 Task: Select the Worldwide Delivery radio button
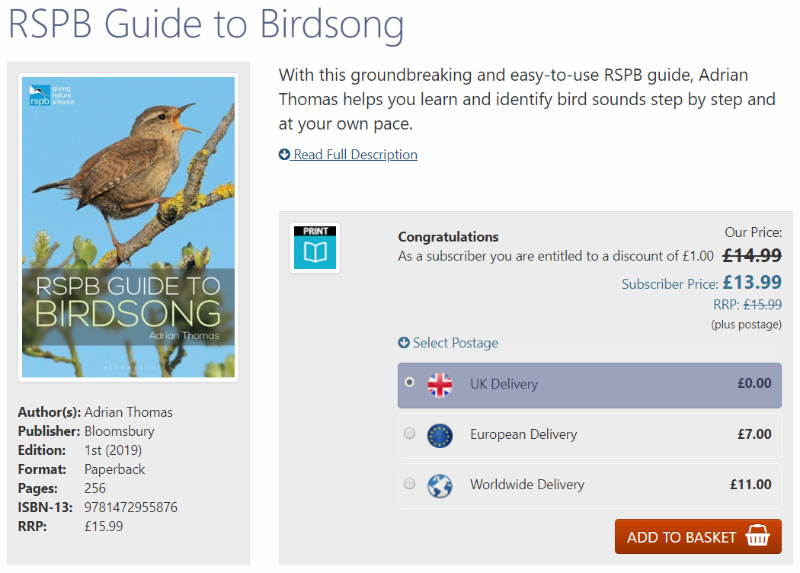pyautogui.click(x=409, y=483)
